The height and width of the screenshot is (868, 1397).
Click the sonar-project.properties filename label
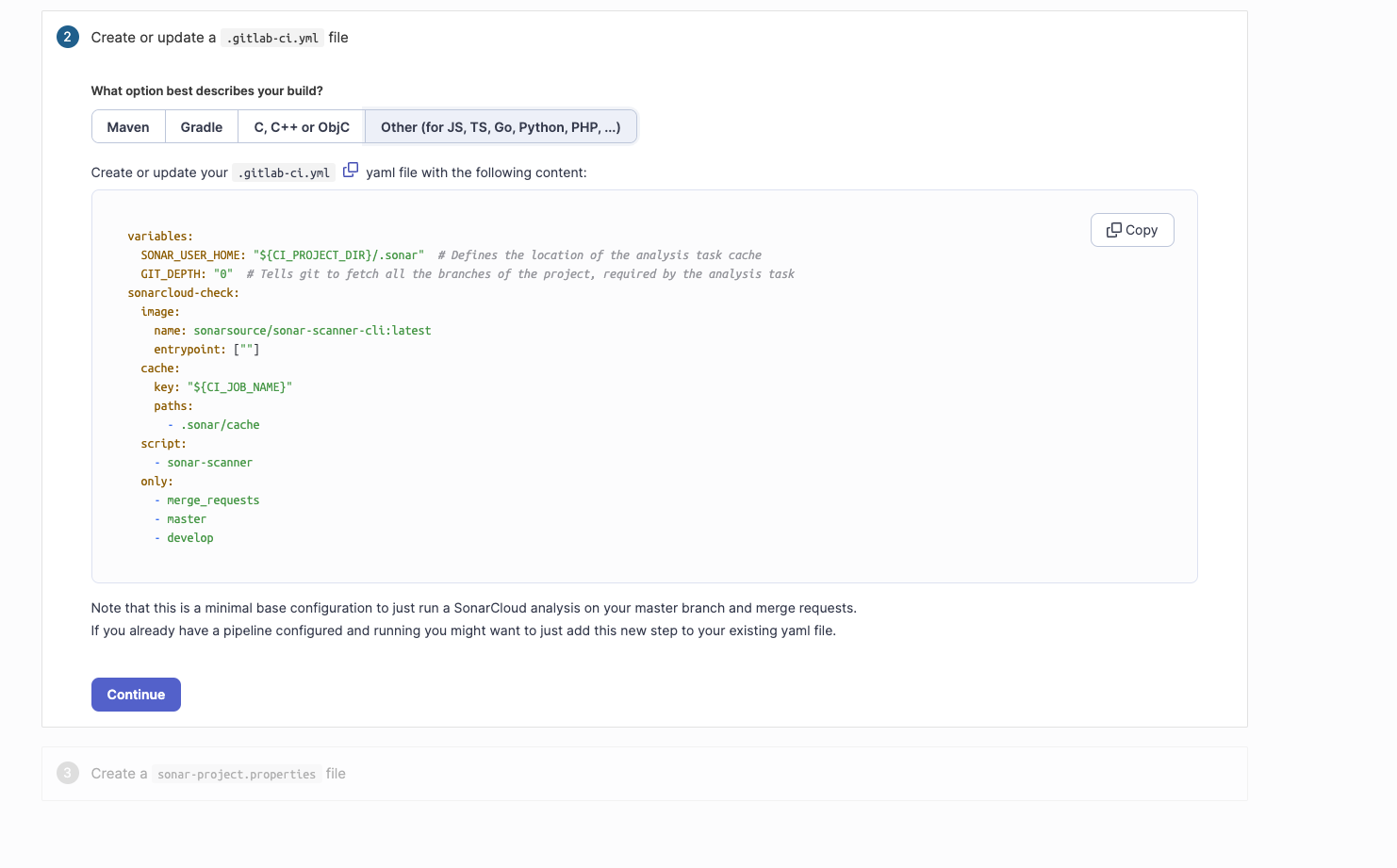(237, 775)
